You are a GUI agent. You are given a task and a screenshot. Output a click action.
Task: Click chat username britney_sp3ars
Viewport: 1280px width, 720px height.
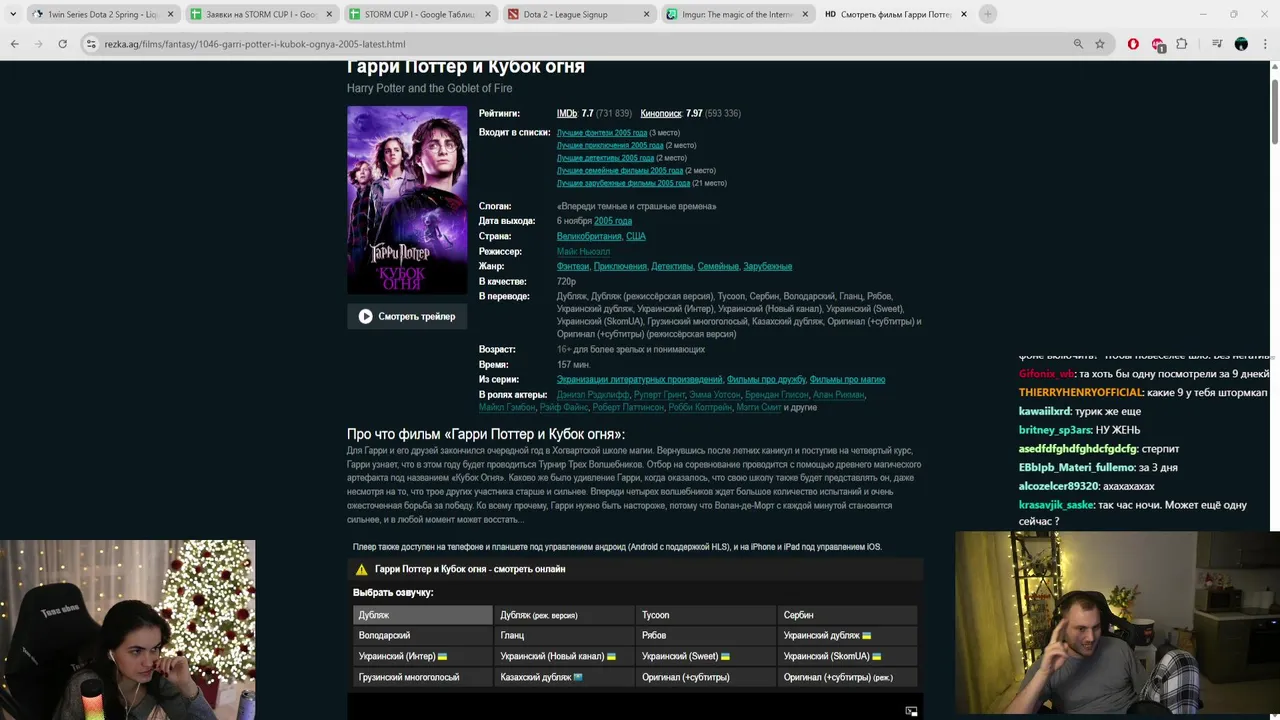pos(1055,430)
